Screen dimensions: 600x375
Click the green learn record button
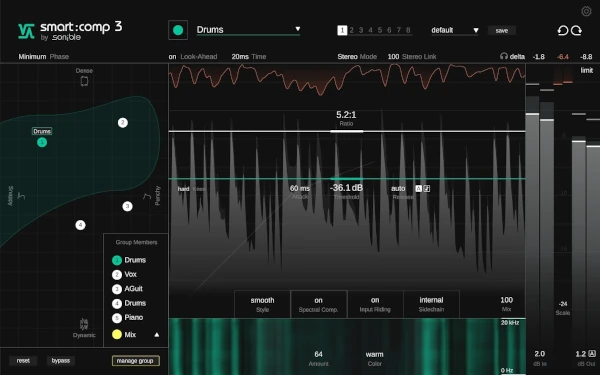pos(178,30)
